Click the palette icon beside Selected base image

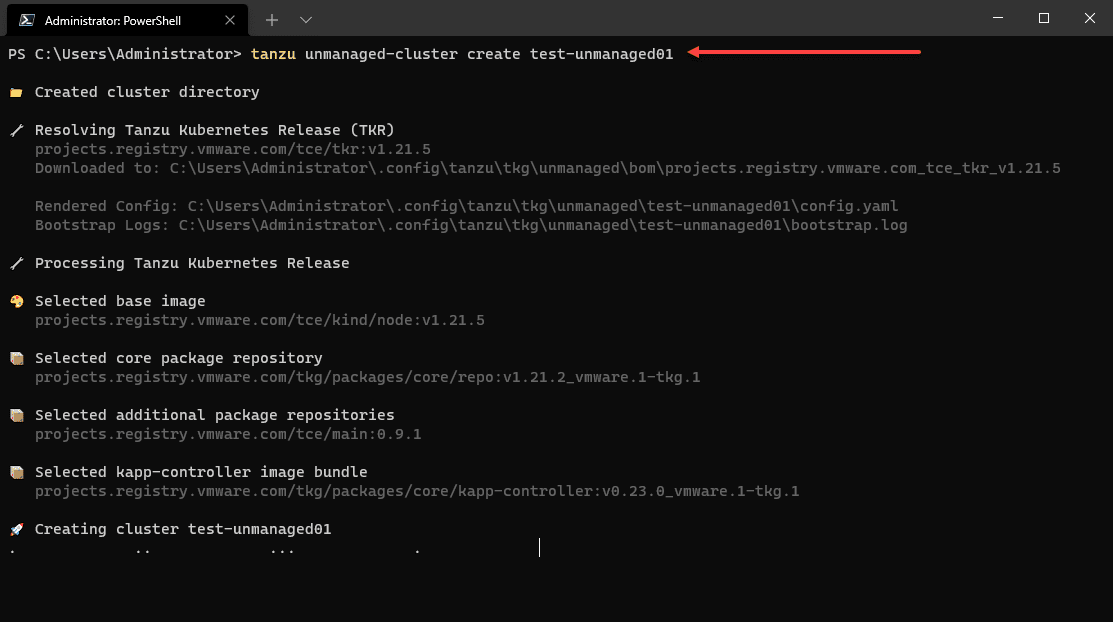pyautogui.click(x=15, y=301)
